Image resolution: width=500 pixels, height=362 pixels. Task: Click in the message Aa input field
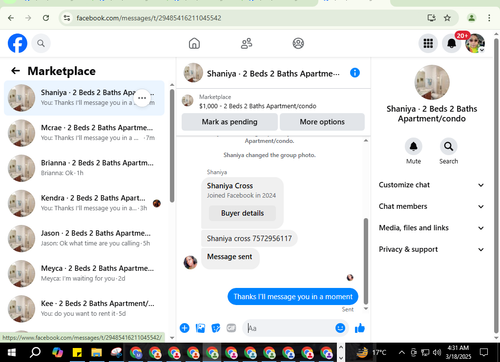290,328
